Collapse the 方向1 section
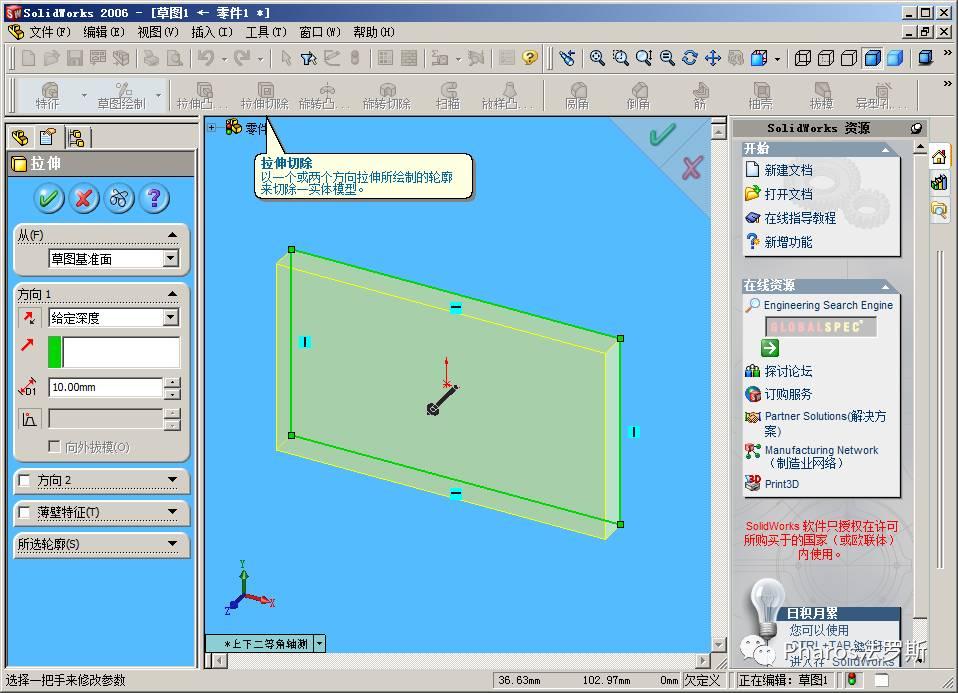 (173, 294)
